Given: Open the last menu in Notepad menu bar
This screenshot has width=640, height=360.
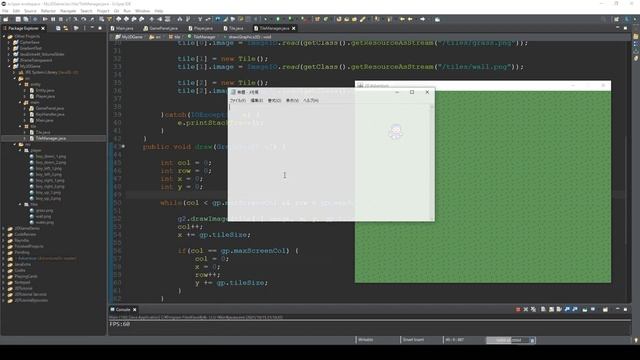Looking at the screenshot, I should [x=311, y=100].
